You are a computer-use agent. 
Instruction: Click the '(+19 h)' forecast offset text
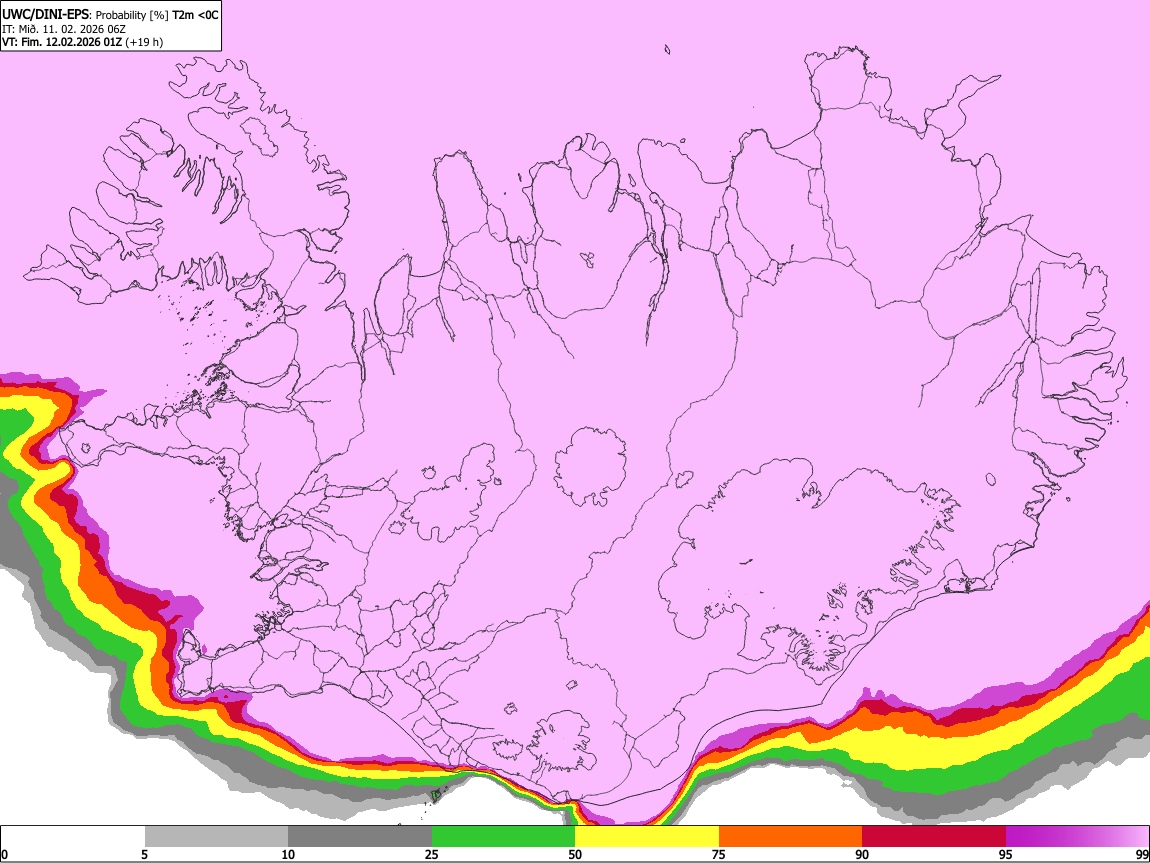tap(144, 42)
